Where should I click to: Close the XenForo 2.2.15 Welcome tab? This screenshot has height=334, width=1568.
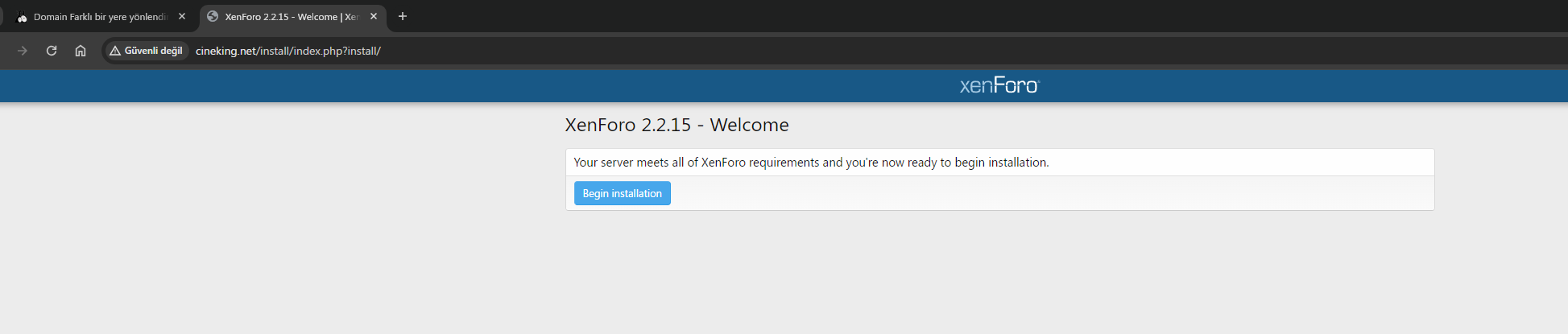tap(374, 16)
